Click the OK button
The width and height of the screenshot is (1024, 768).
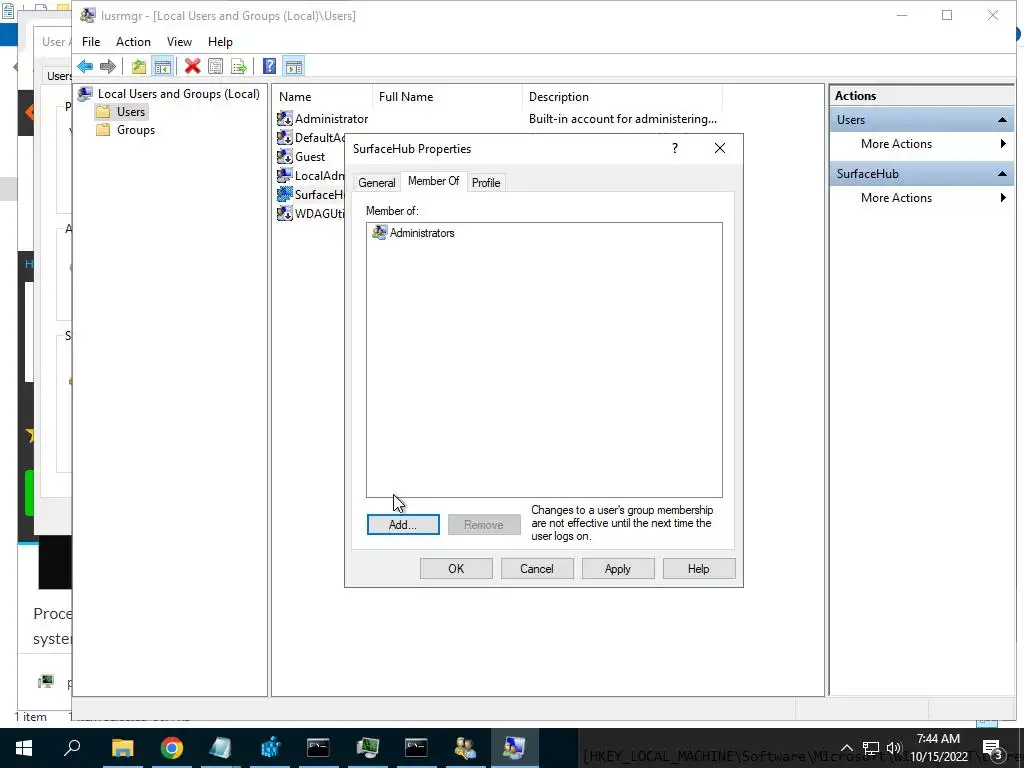click(x=456, y=569)
